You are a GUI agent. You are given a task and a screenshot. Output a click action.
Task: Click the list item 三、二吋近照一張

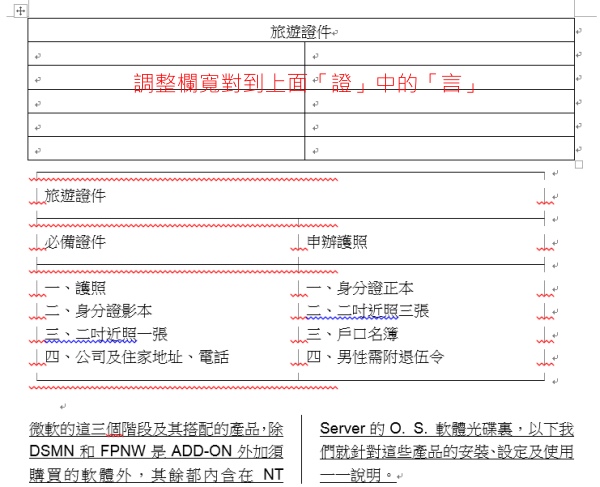click(x=106, y=334)
